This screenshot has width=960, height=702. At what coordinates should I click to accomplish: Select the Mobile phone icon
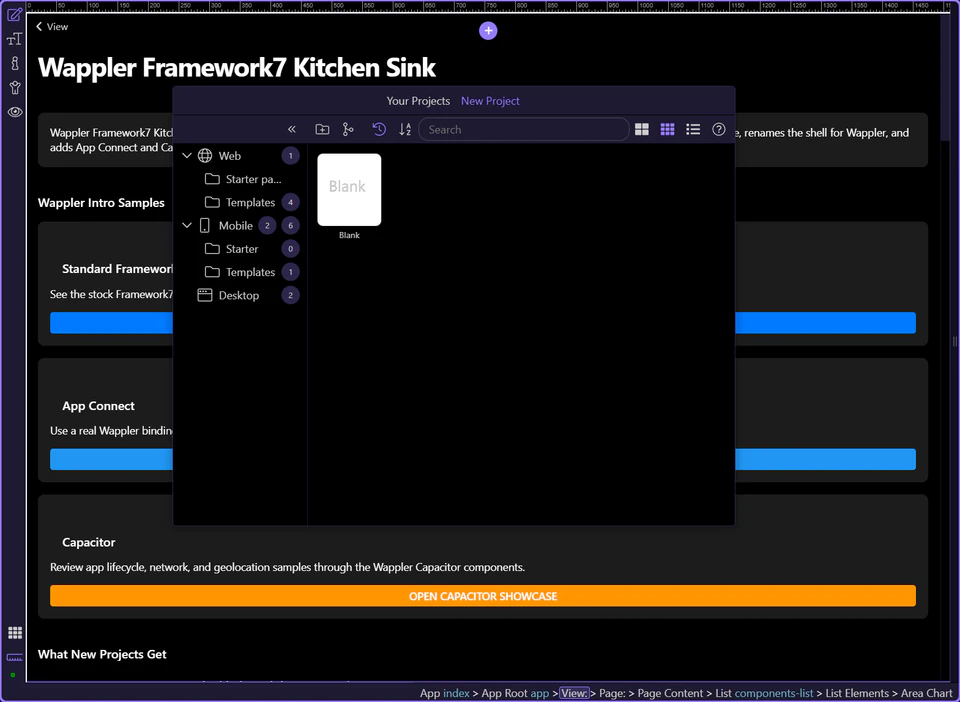[x=205, y=225]
